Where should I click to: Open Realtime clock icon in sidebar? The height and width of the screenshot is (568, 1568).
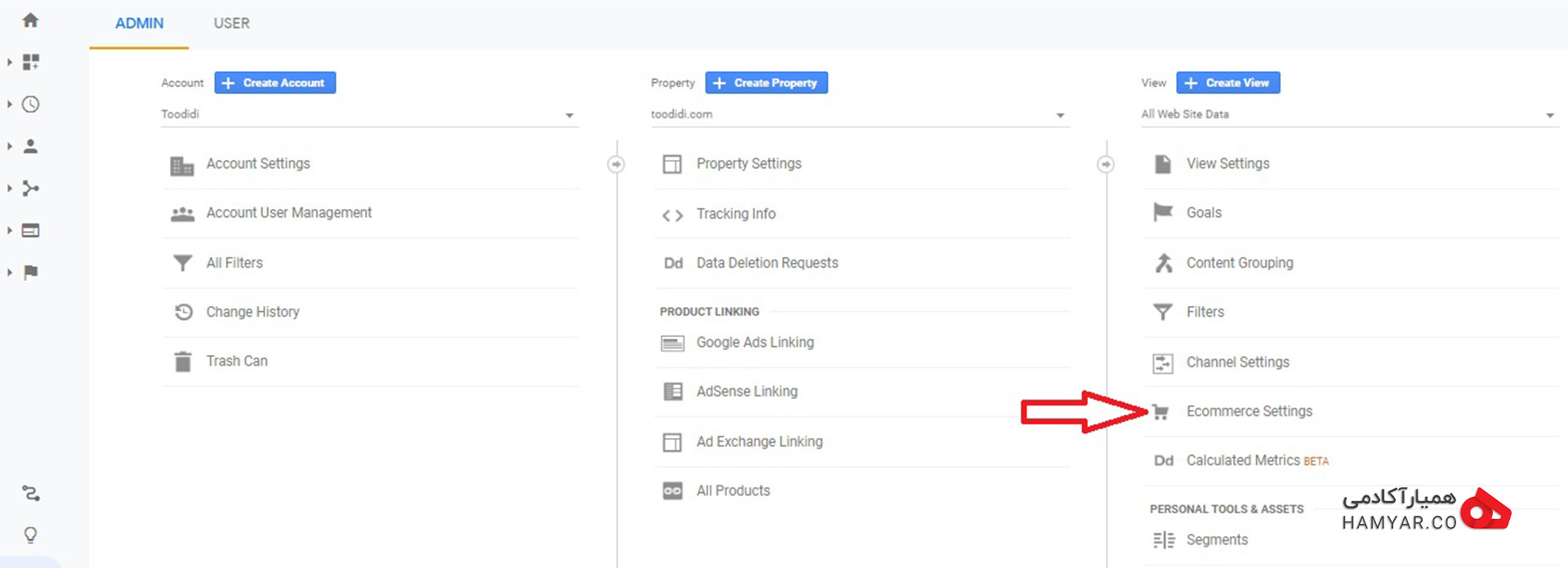(30, 104)
